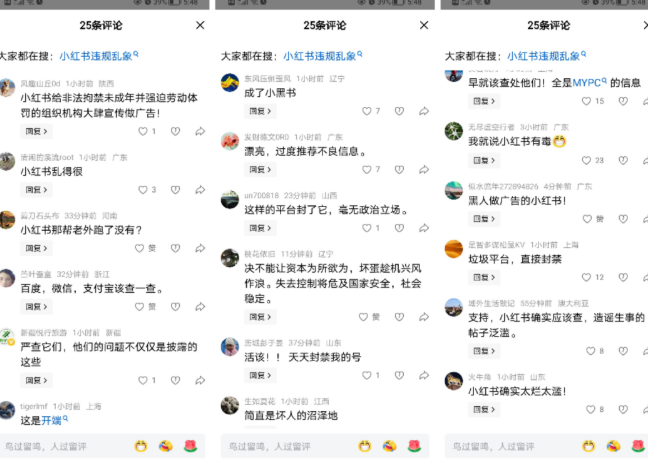Open the '小红书违规乱象' search link in the first panel

pos(98,56)
